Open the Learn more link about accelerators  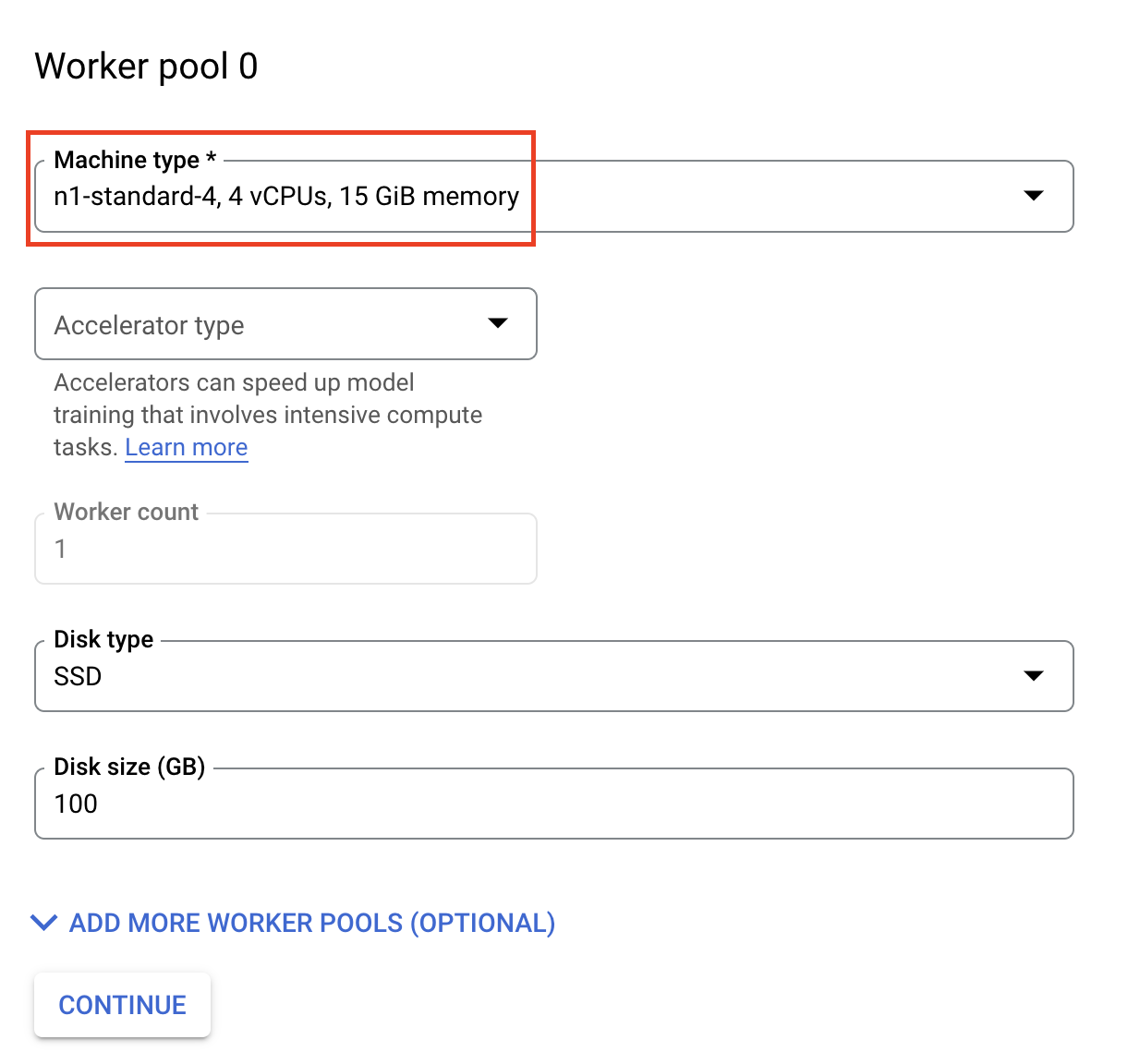pos(186,447)
